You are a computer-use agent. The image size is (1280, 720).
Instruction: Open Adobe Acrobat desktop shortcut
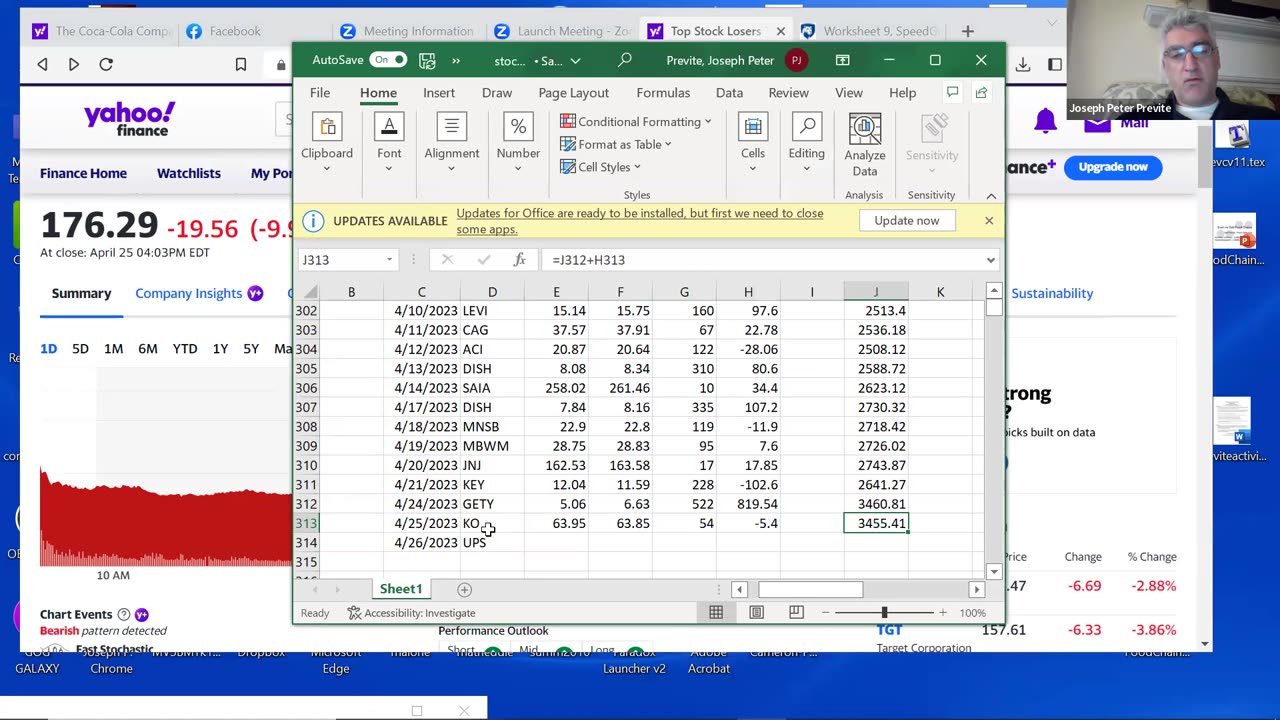pyautogui.click(x=709, y=661)
